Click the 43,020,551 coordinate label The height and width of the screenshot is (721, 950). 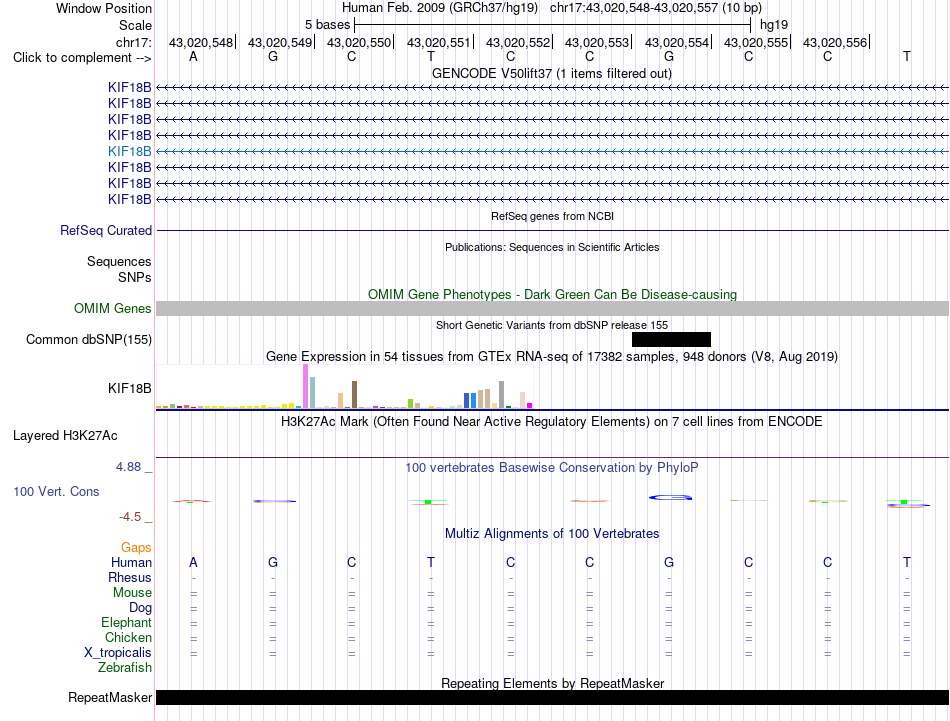439,42
